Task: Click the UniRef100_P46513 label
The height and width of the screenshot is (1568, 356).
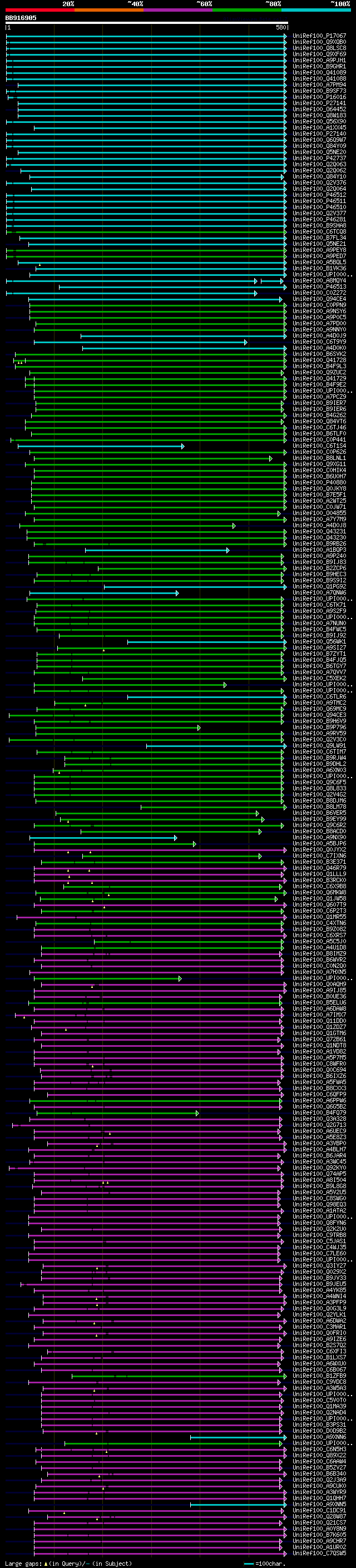Action: point(319,286)
